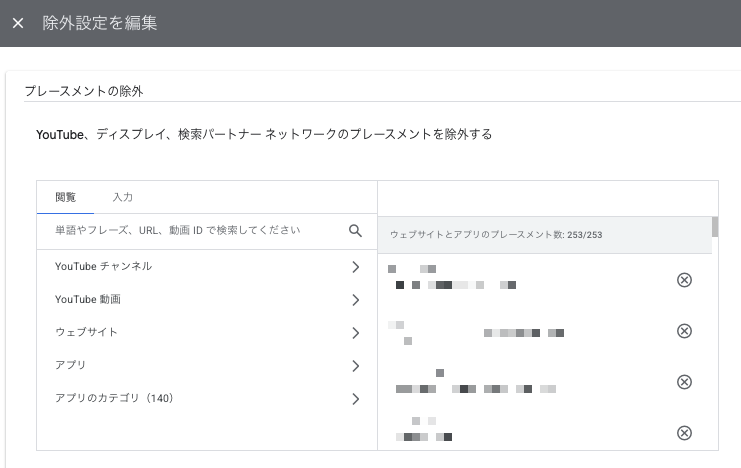Viewport: 741px width, 468px height.
Task: Expand YouTube 動画 using its chevron arrow
Action: click(x=355, y=300)
